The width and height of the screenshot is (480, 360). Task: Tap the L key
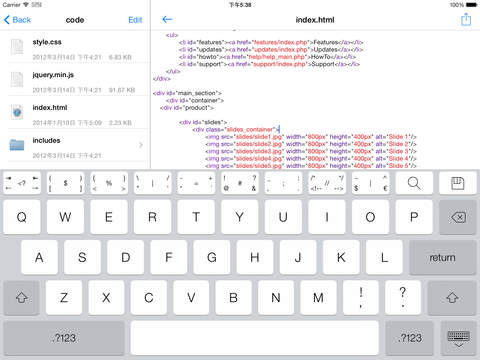tap(384, 257)
